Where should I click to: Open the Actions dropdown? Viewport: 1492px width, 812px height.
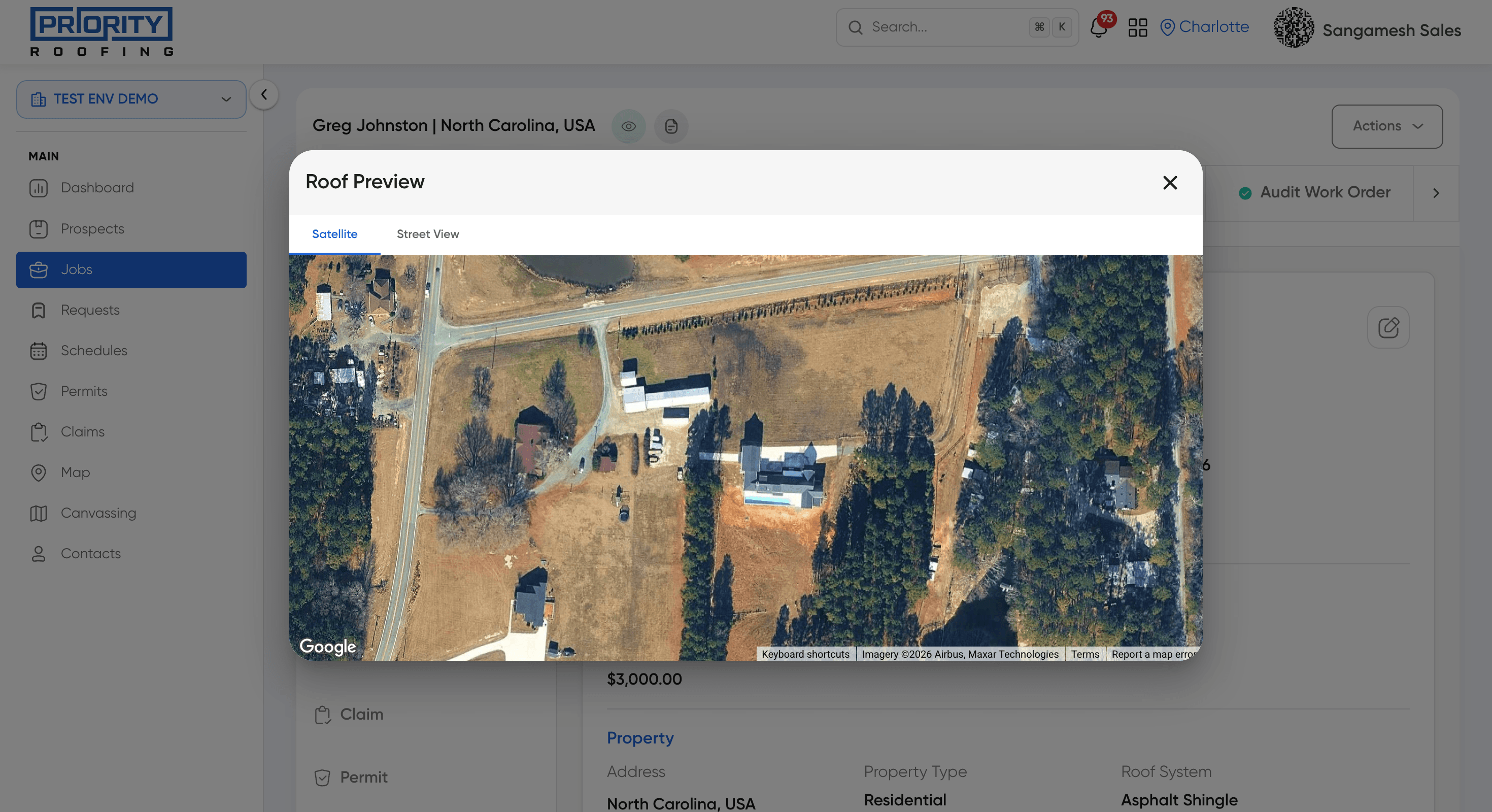pos(1386,126)
